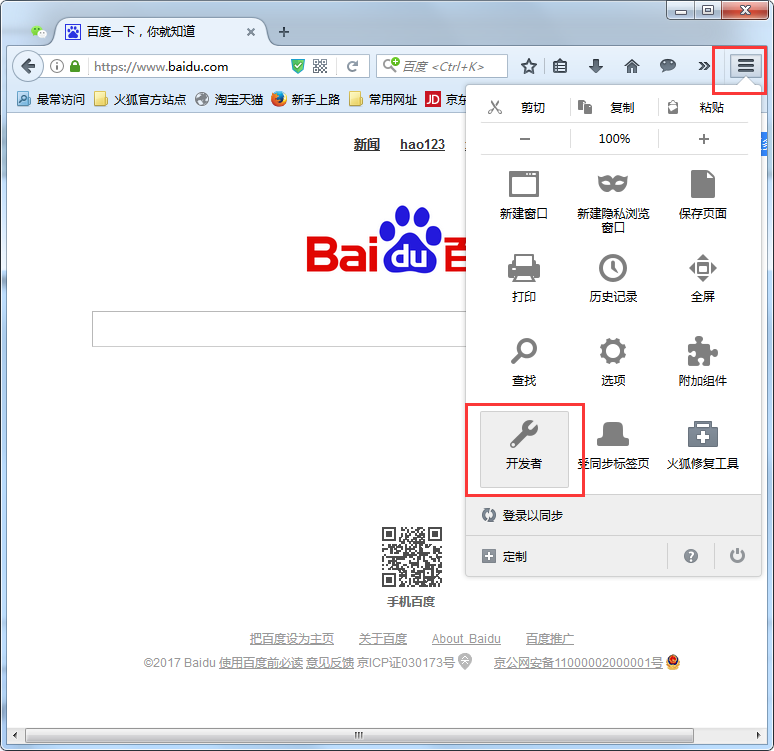The width and height of the screenshot is (774, 751).
Task: Click 意见反馈 link
Action: pyautogui.click(x=330, y=663)
